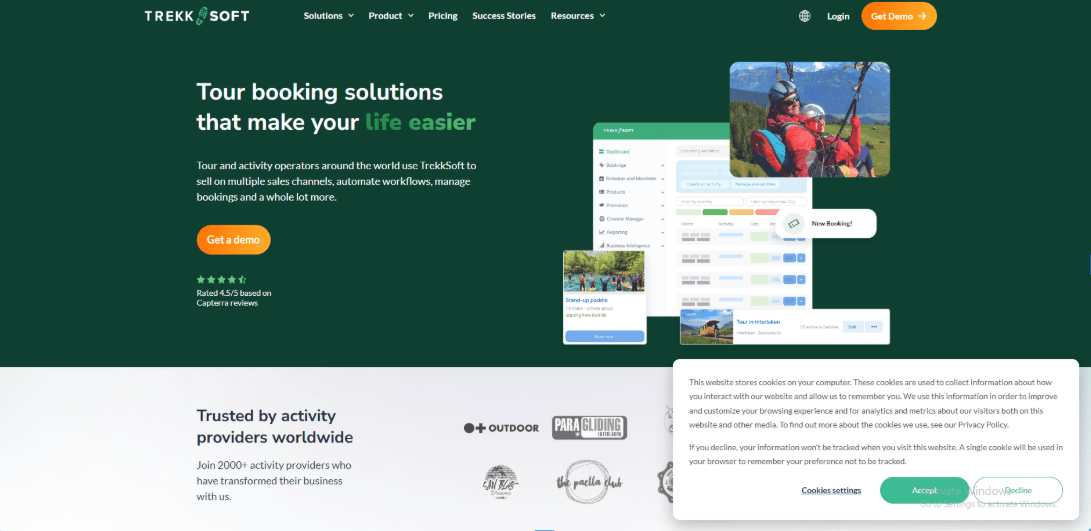Click the Filter by Departure City field
Image resolution: width=1091 pixels, height=531 pixels.
(777, 202)
